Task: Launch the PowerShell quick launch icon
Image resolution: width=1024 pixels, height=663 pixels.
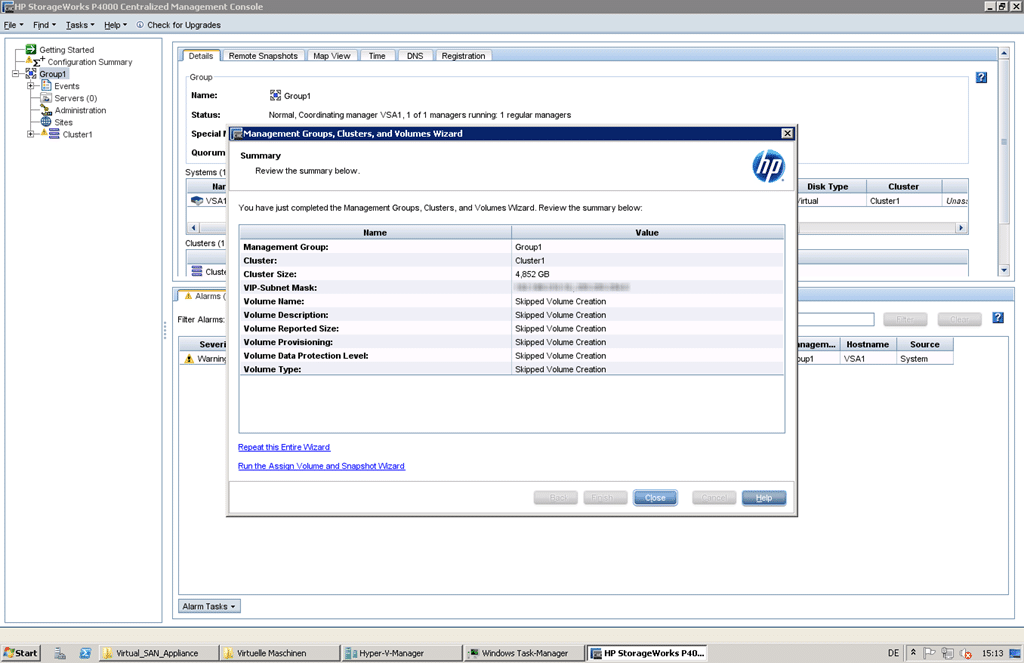Action: [x=85, y=653]
